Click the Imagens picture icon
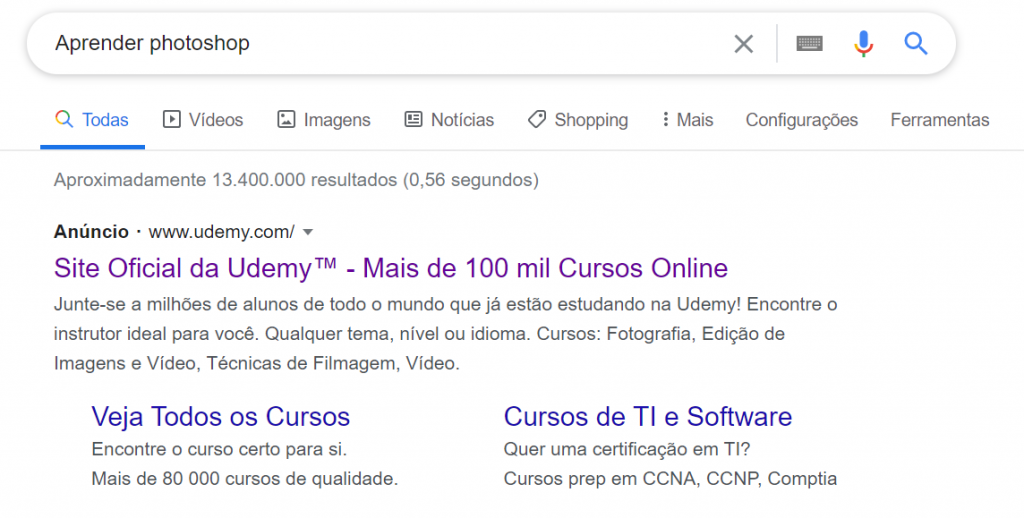 coord(286,120)
